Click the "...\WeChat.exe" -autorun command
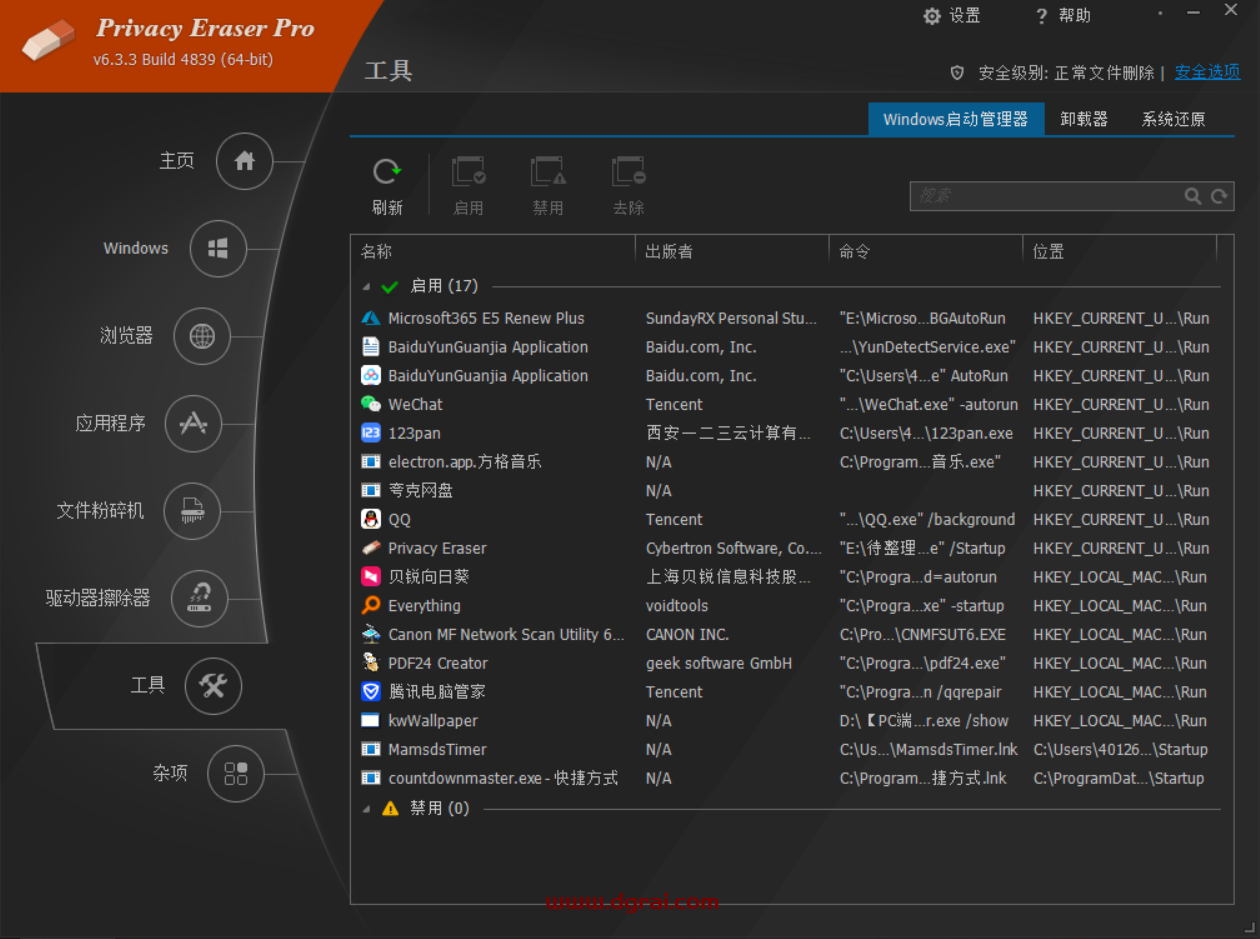Screen dimensions: 1260x939 pos(928,404)
